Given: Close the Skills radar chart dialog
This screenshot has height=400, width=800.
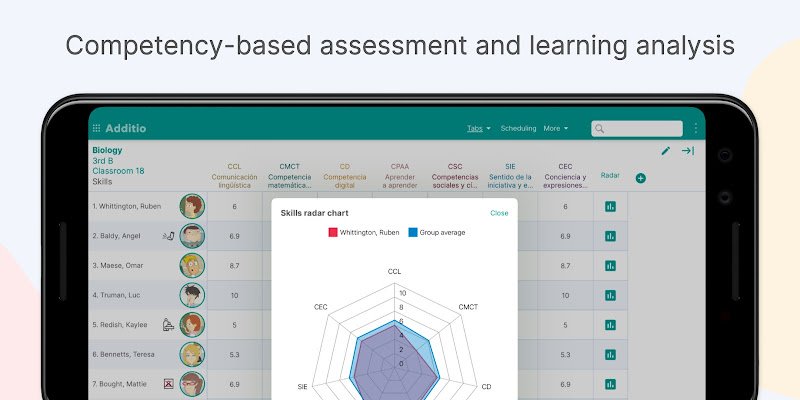Looking at the screenshot, I should 499,213.
